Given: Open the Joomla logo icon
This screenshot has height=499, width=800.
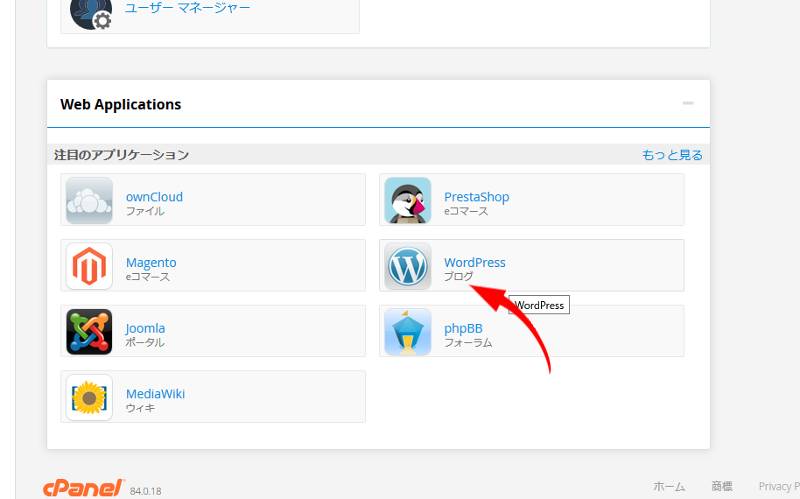Looking at the screenshot, I should point(89,332).
